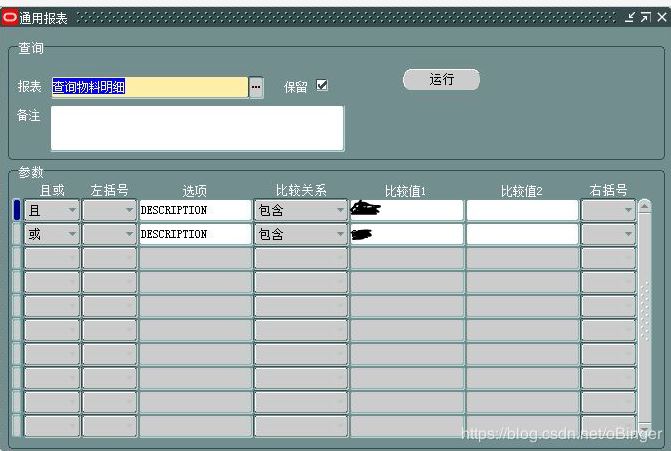Click the 运行 button
Image resolution: width=671 pixels, height=451 pixels.
441,80
